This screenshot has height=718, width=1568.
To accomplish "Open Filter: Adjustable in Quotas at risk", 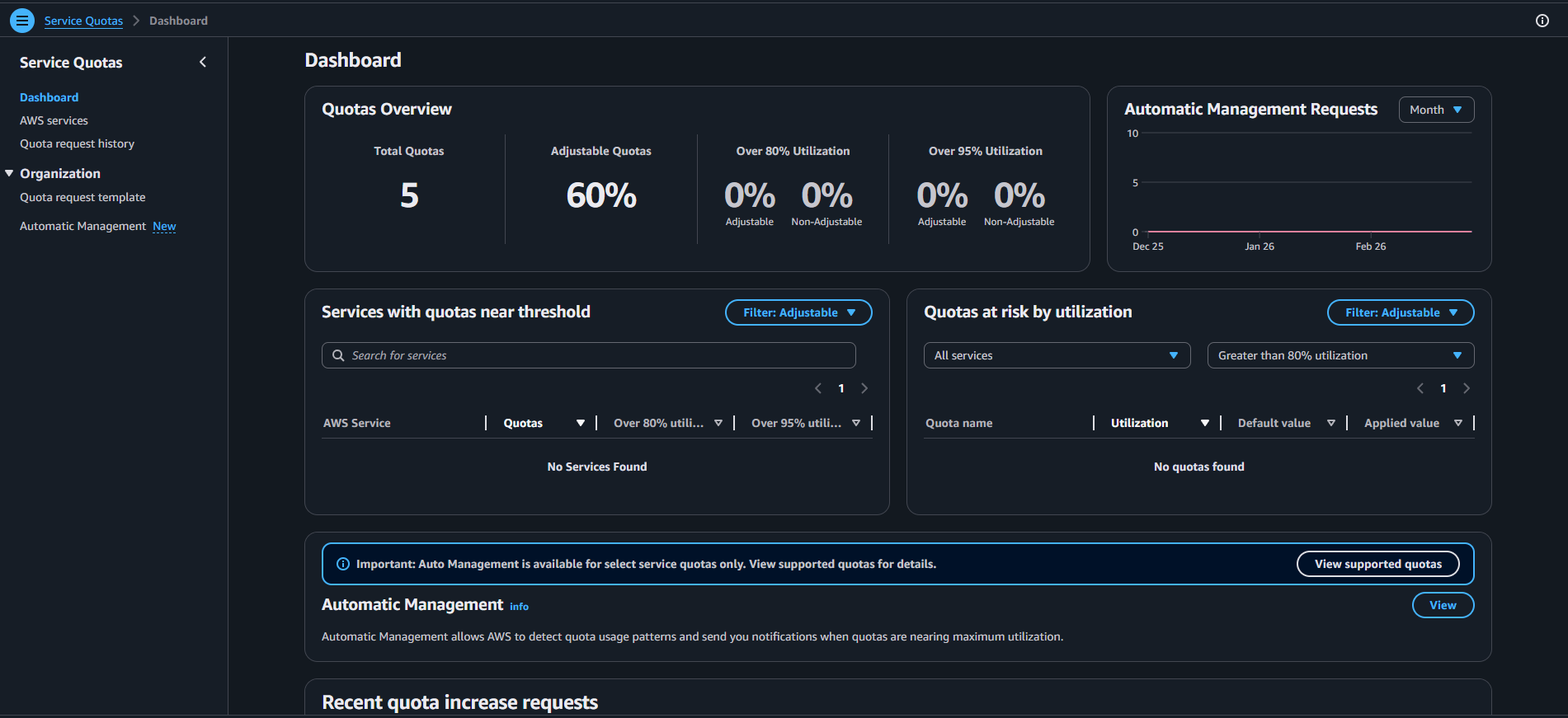I will [1400, 312].
